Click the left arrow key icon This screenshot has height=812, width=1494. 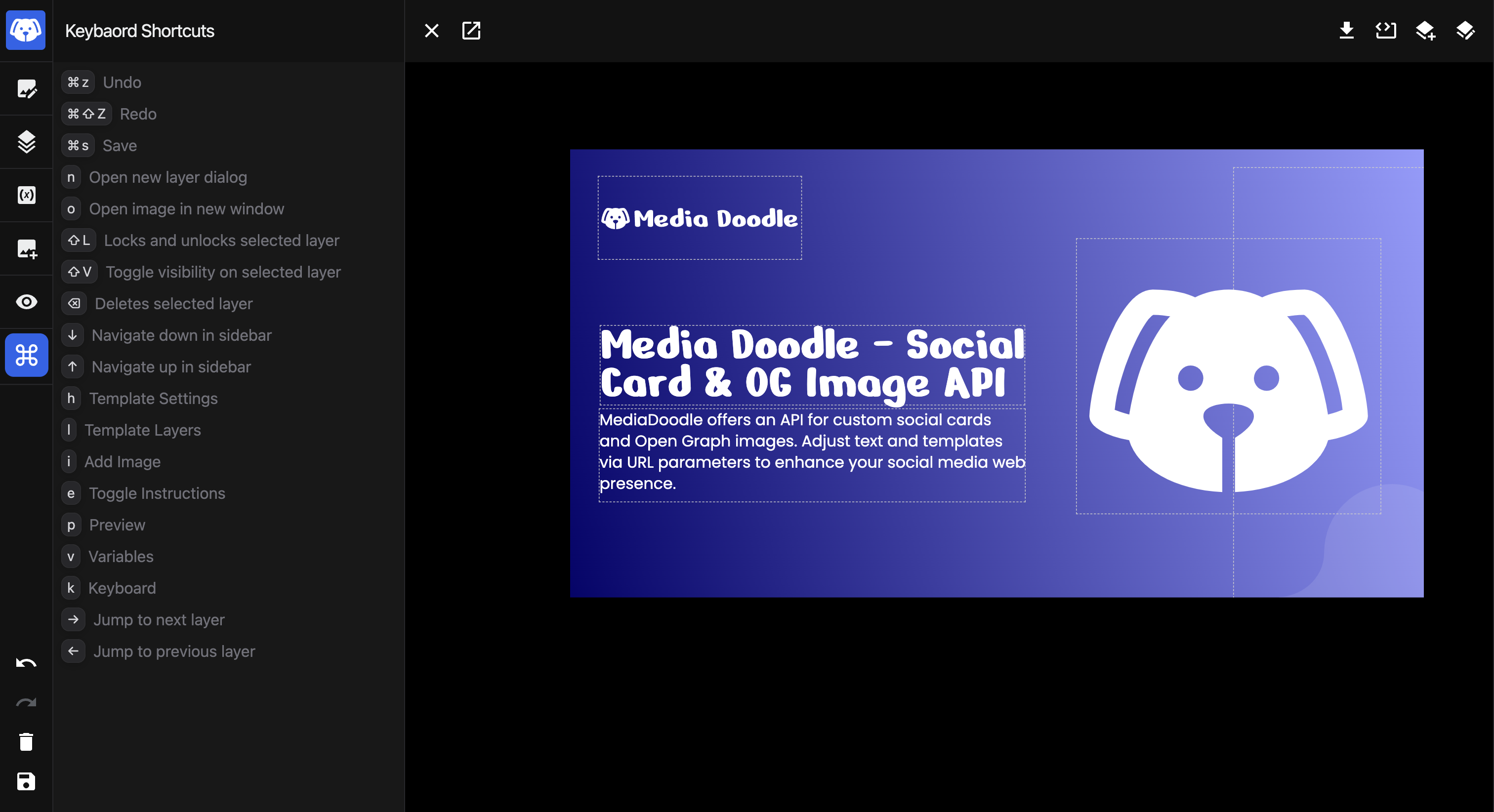(73, 651)
